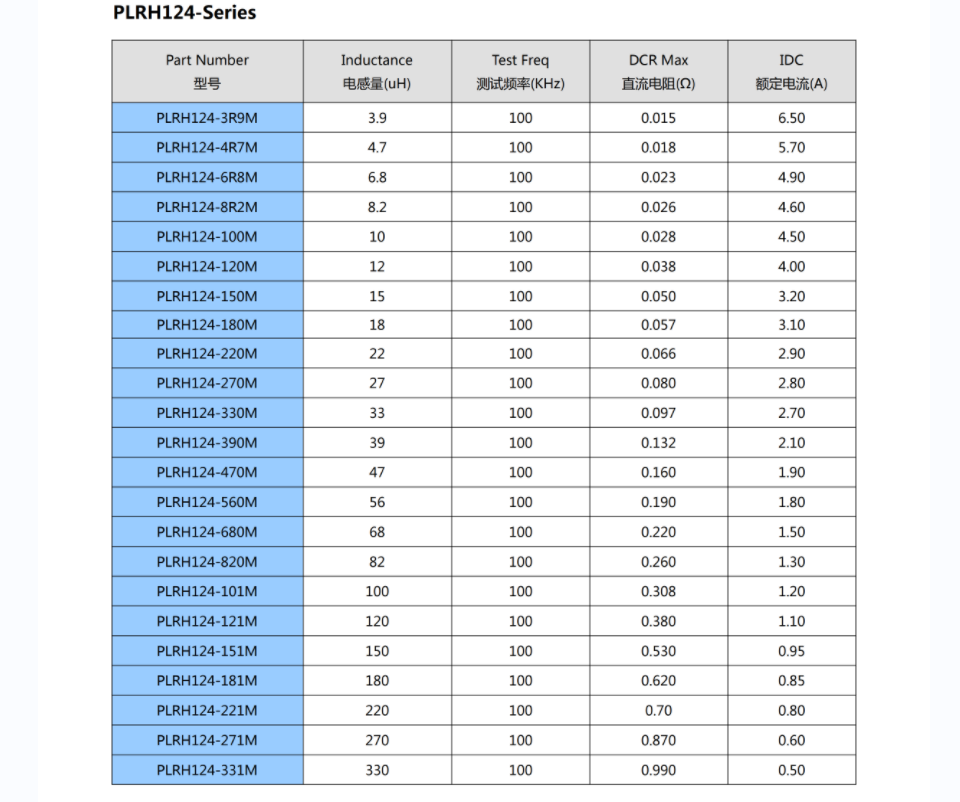Click the PLRH124-4R7M part number cell
The image size is (960, 802).
[x=207, y=147]
